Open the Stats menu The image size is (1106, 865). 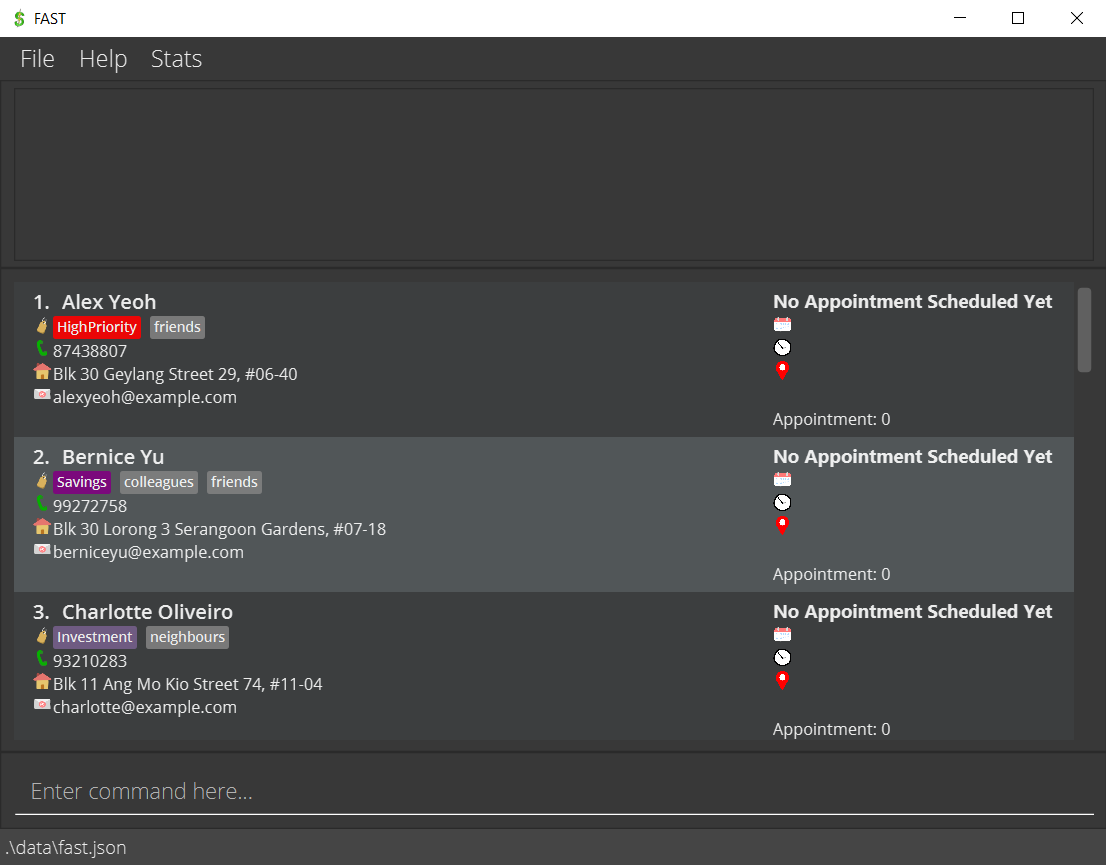click(x=176, y=59)
